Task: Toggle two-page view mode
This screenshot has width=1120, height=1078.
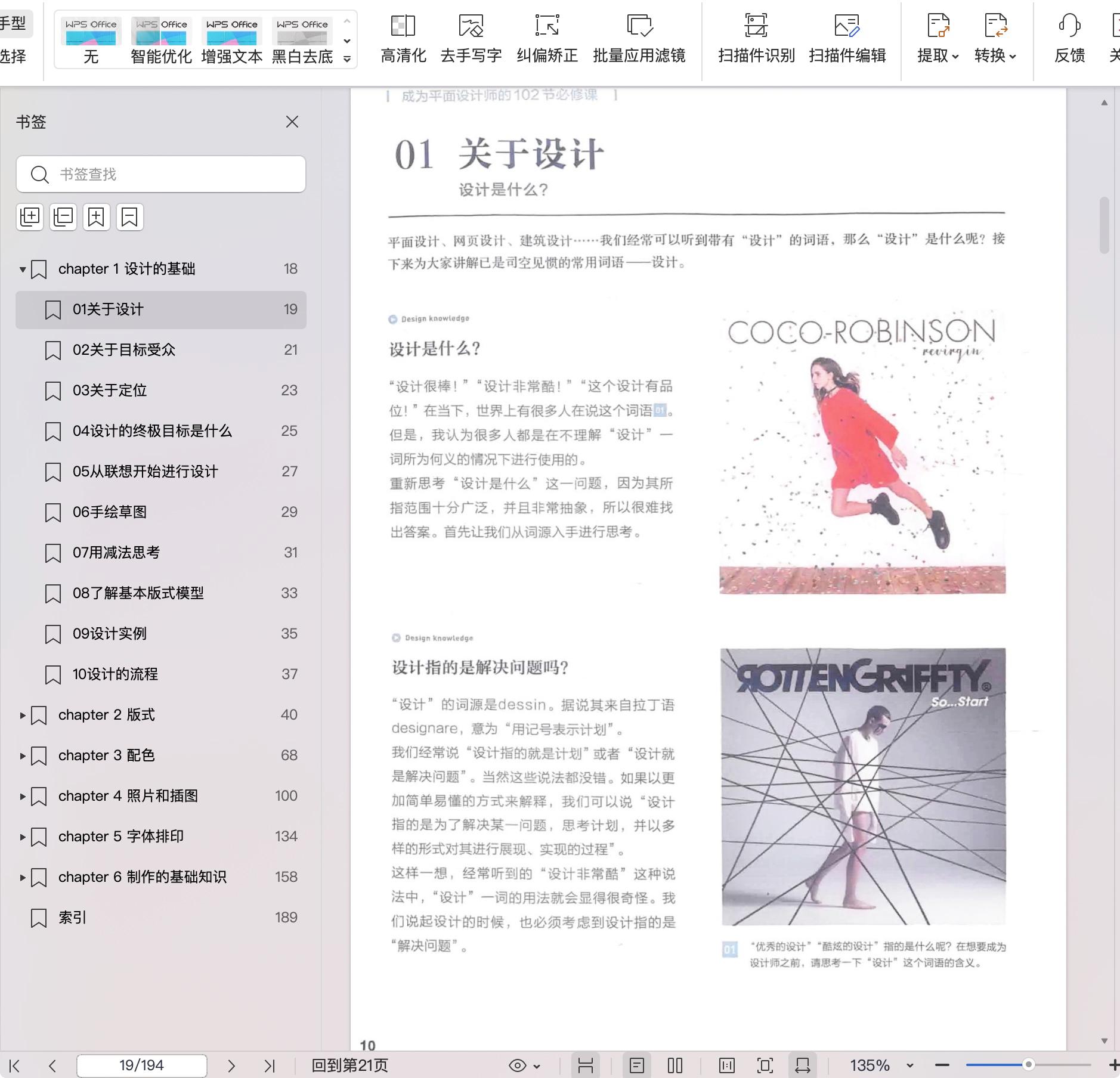Action: coord(675,1065)
